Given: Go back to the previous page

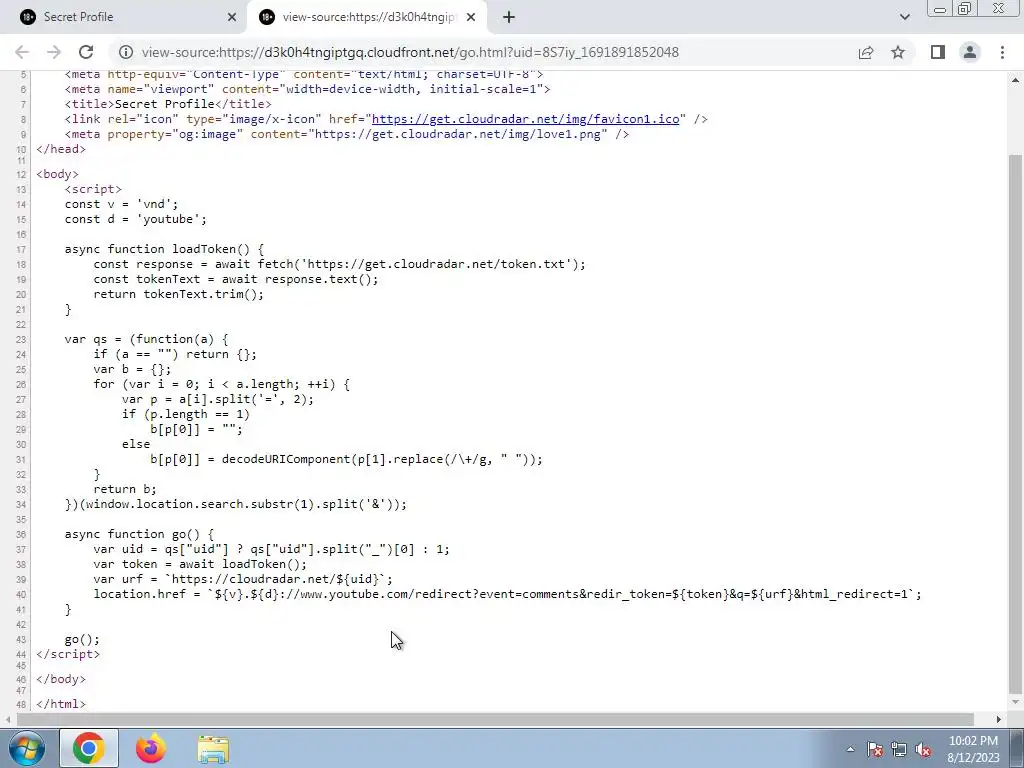Looking at the screenshot, I should 22,52.
